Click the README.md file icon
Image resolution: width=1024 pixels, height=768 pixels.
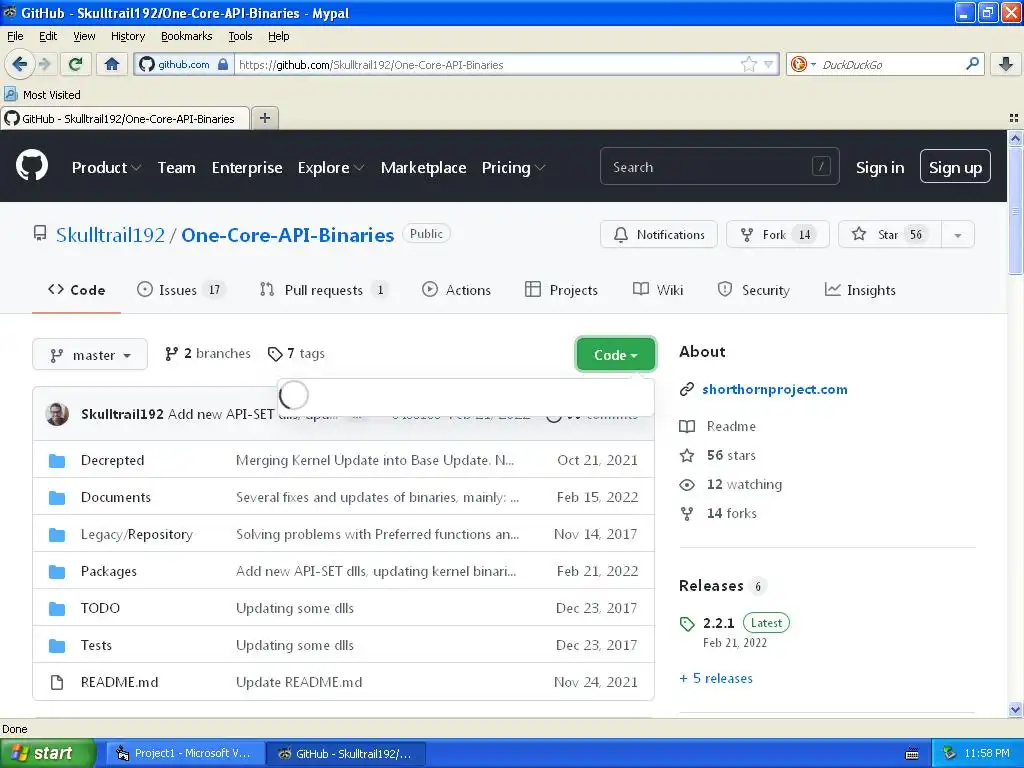pyautogui.click(x=57, y=682)
